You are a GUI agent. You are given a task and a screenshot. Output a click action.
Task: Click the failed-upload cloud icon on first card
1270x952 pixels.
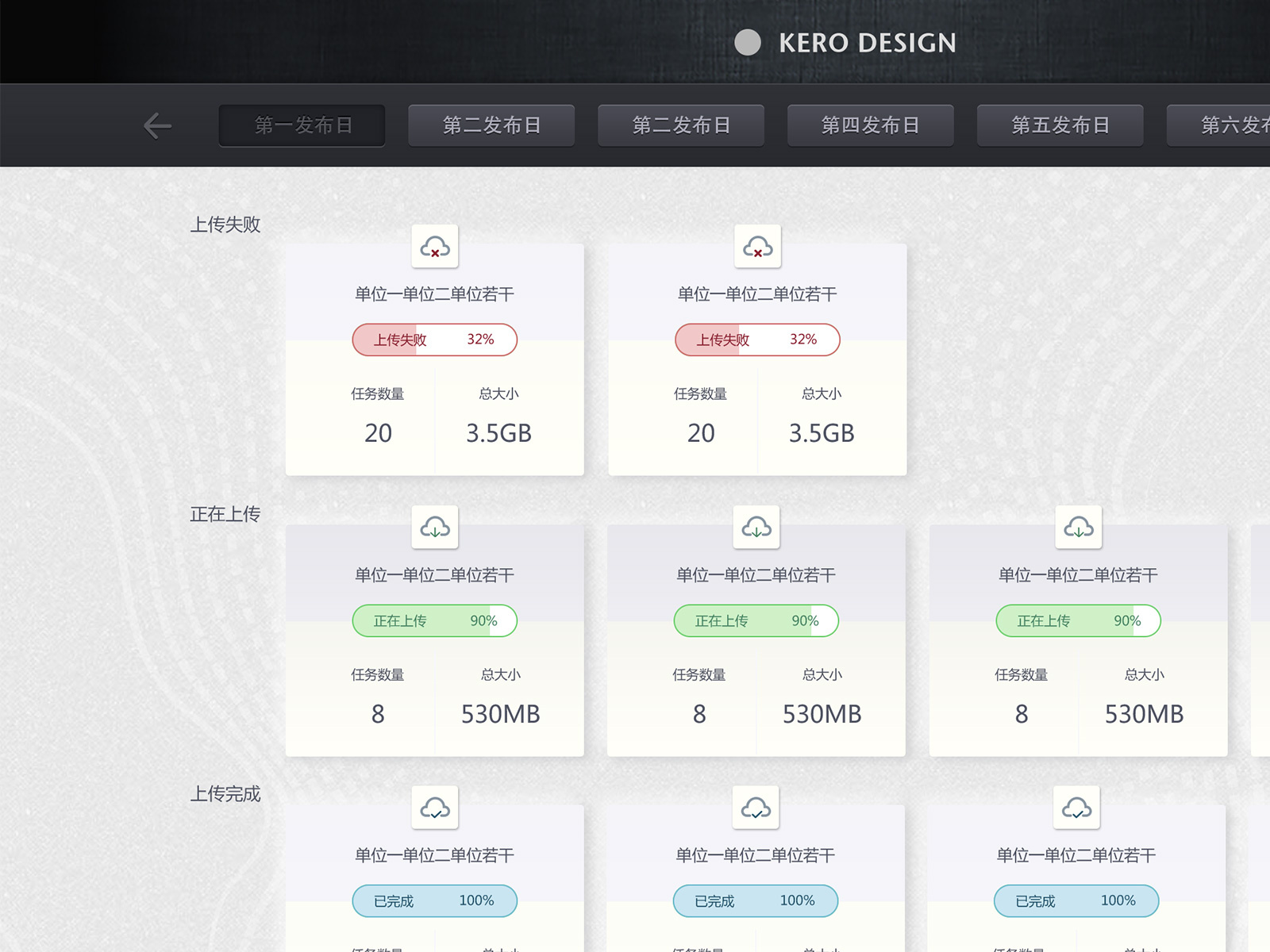click(x=434, y=247)
